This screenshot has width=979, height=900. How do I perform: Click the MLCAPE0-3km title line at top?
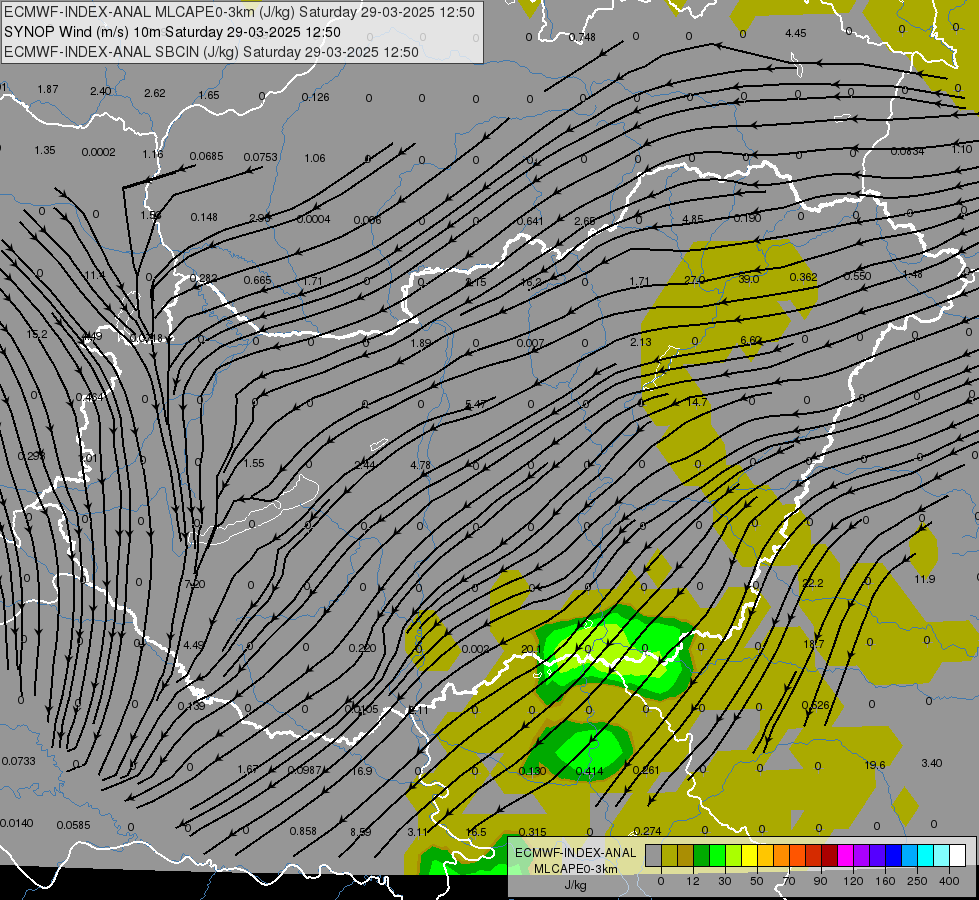[240, 12]
